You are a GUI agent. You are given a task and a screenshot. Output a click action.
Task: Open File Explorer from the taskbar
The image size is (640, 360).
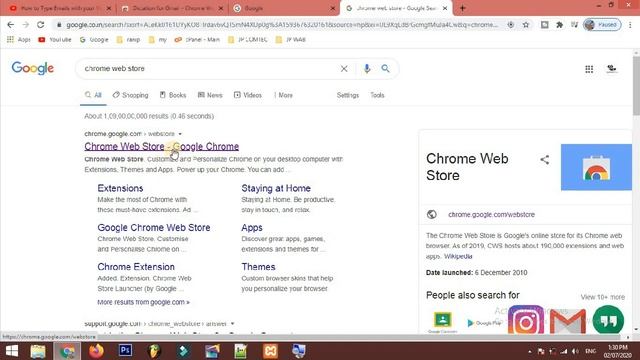[x=38, y=351]
